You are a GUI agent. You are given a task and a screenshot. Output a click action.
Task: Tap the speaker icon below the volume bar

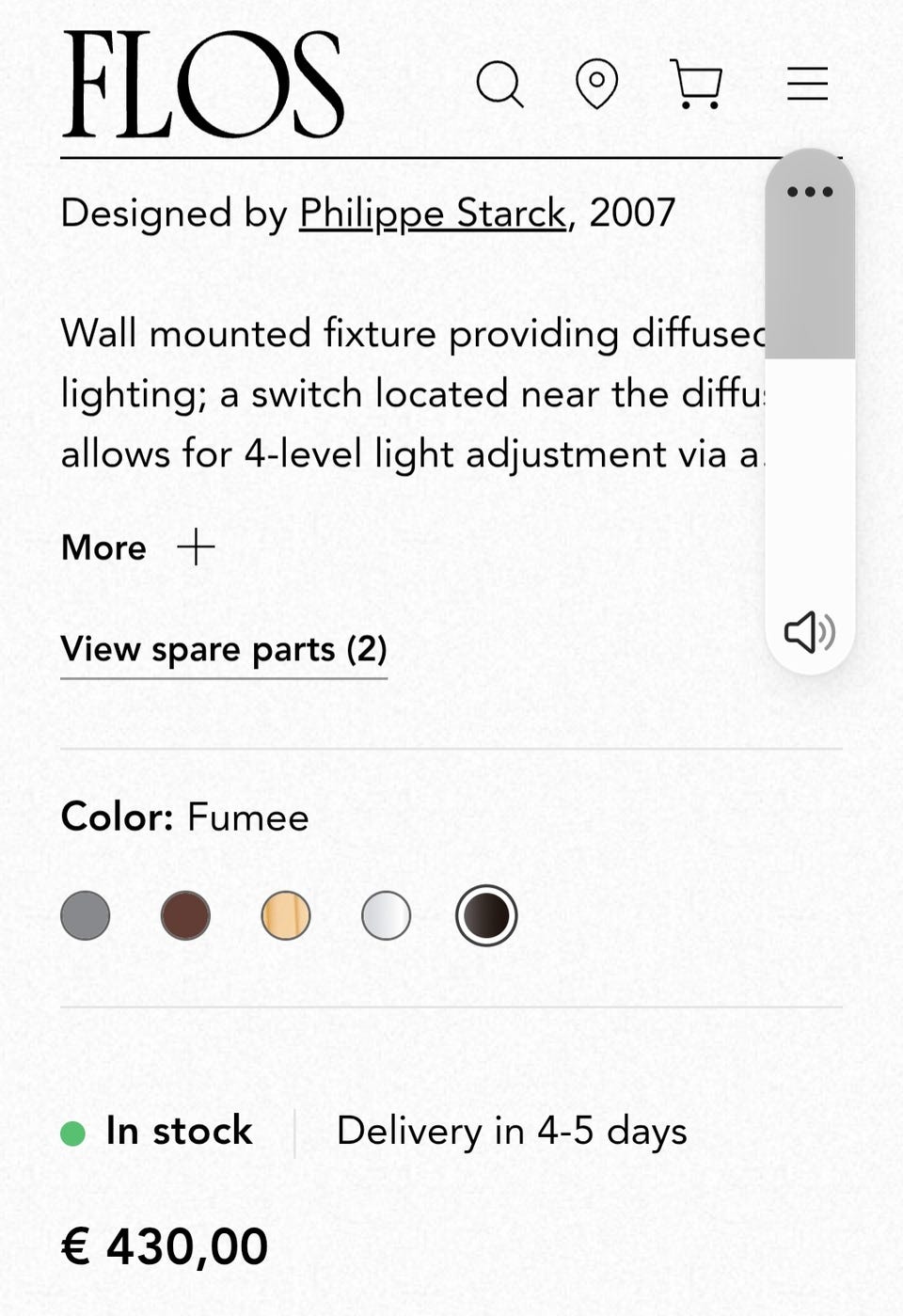point(809,631)
